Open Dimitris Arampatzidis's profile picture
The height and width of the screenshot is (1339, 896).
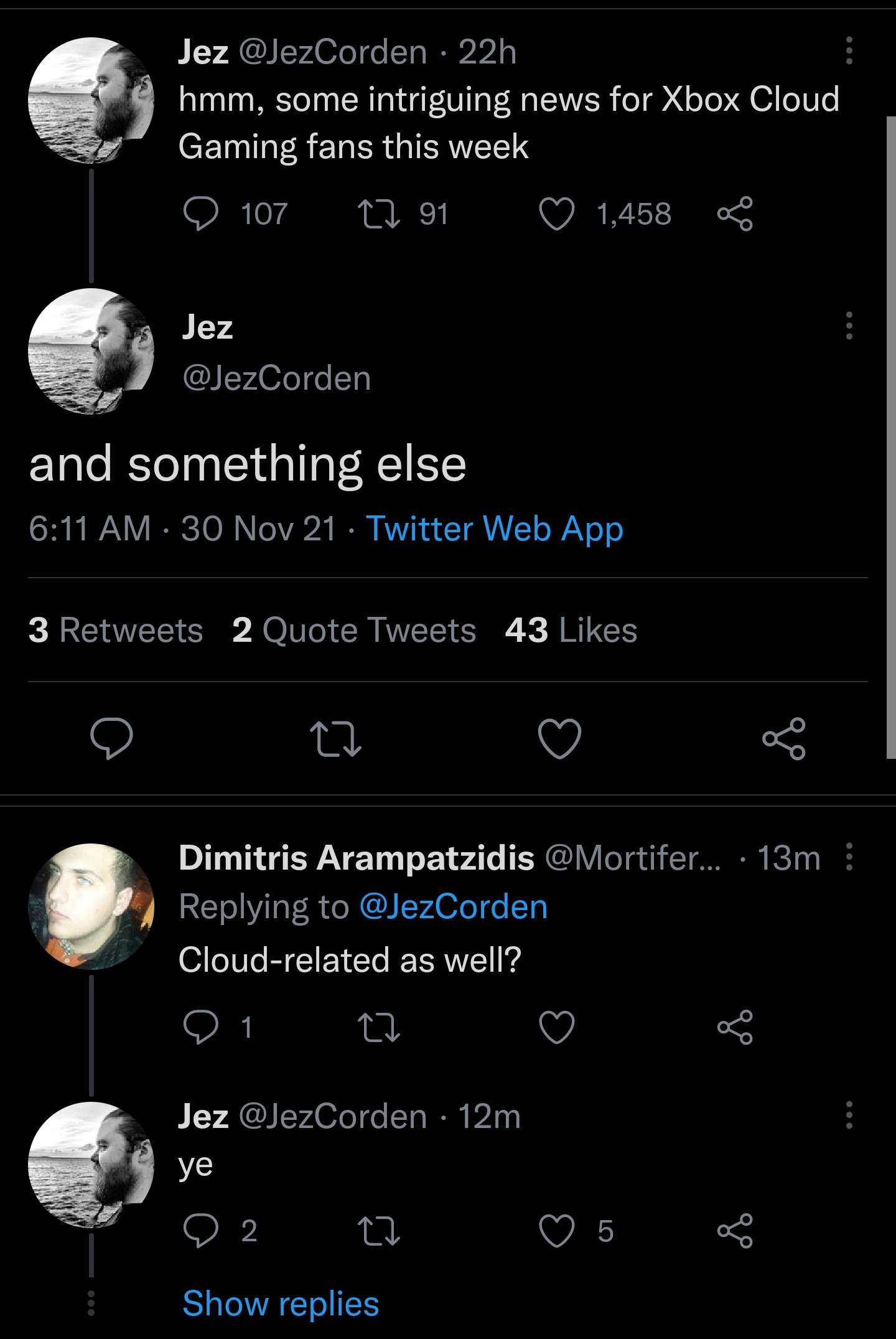click(91, 906)
